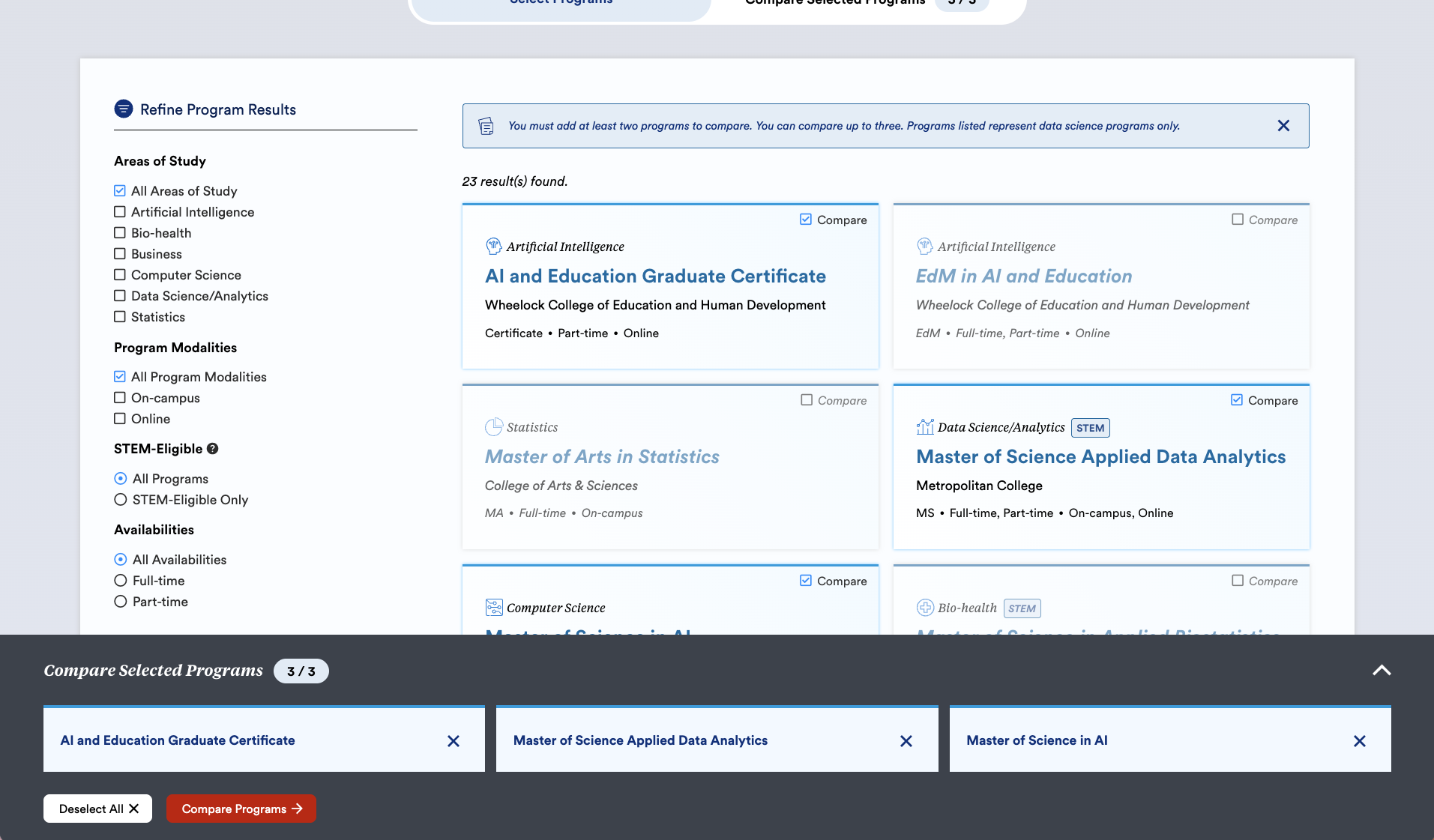Check the On-campus modality filter
1434x840 pixels.
coord(120,397)
